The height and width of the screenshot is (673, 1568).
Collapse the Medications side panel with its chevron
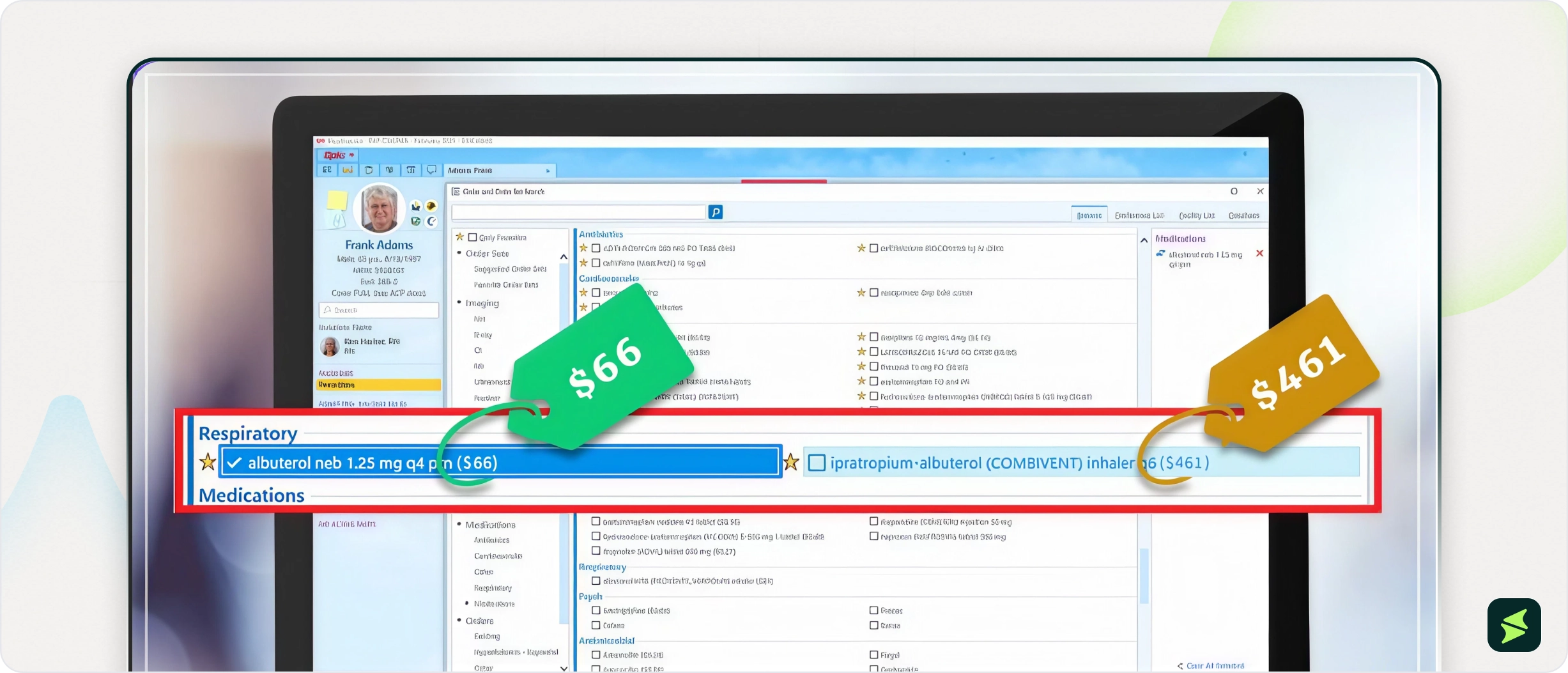tap(1144, 240)
